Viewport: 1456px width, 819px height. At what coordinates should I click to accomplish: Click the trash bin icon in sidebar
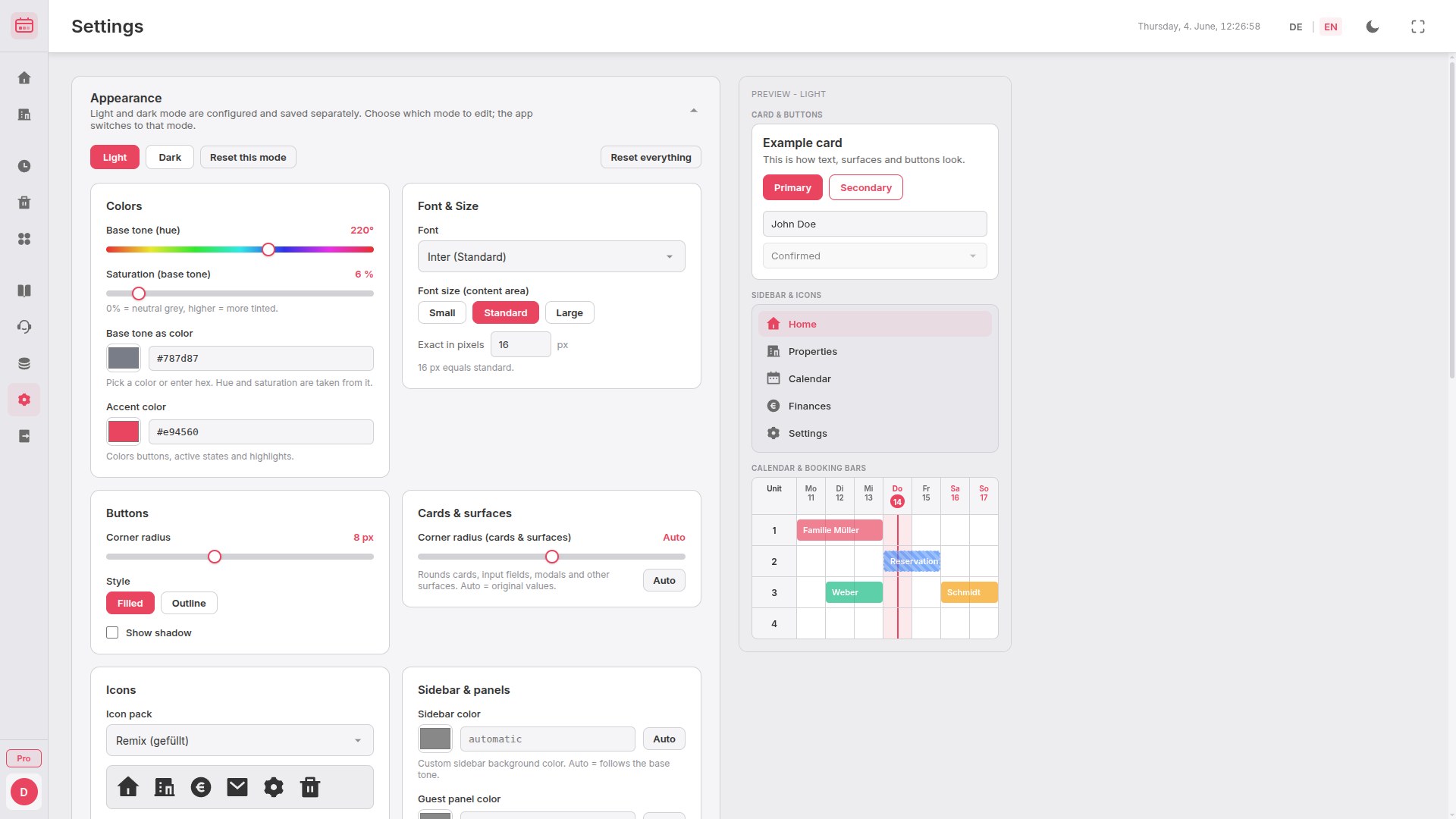tap(24, 202)
